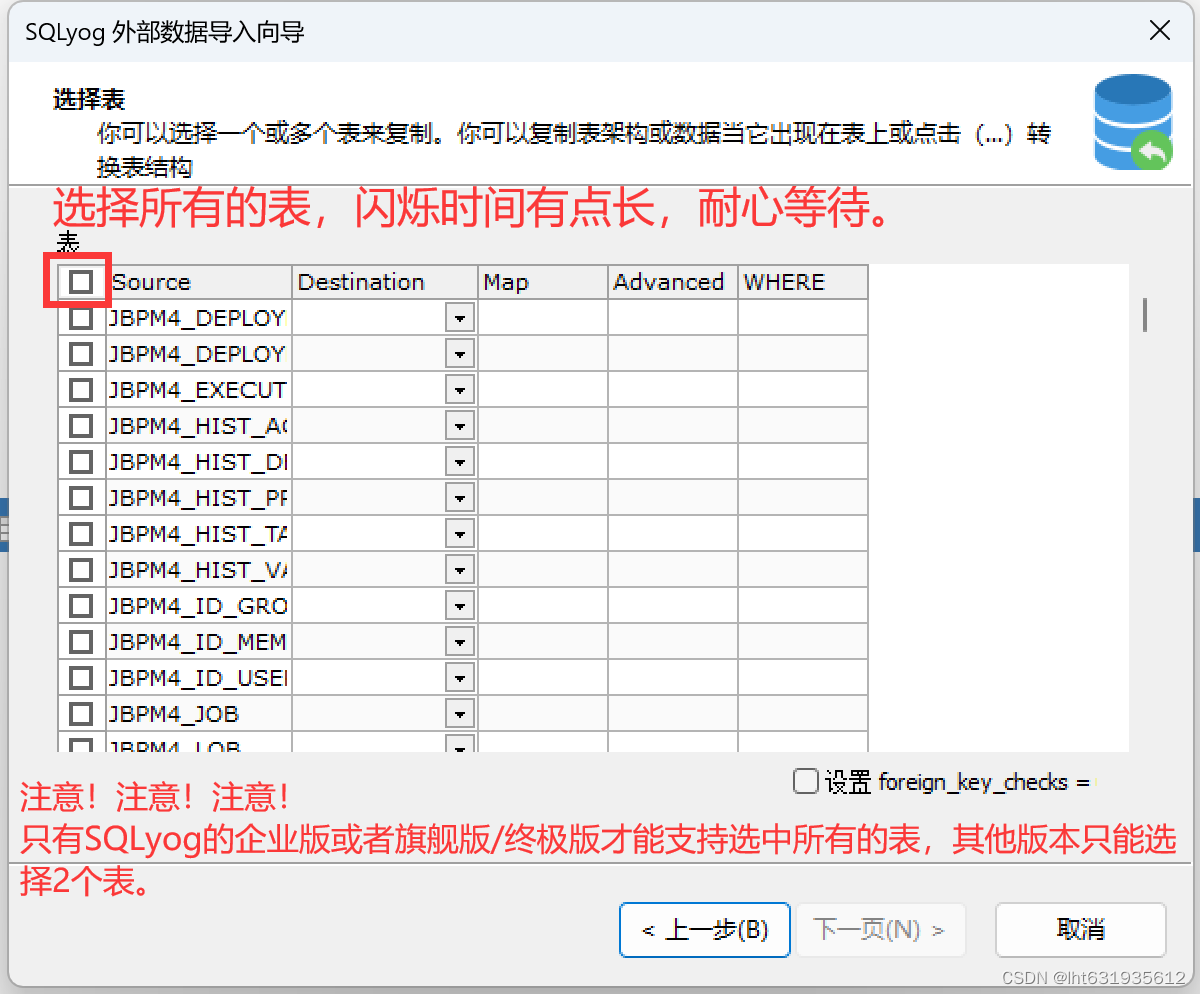Click the 取消 button

1080,930
